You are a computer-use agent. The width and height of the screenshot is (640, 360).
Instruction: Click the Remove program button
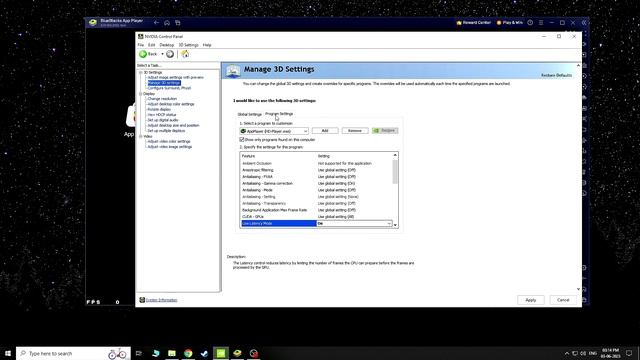click(x=355, y=131)
